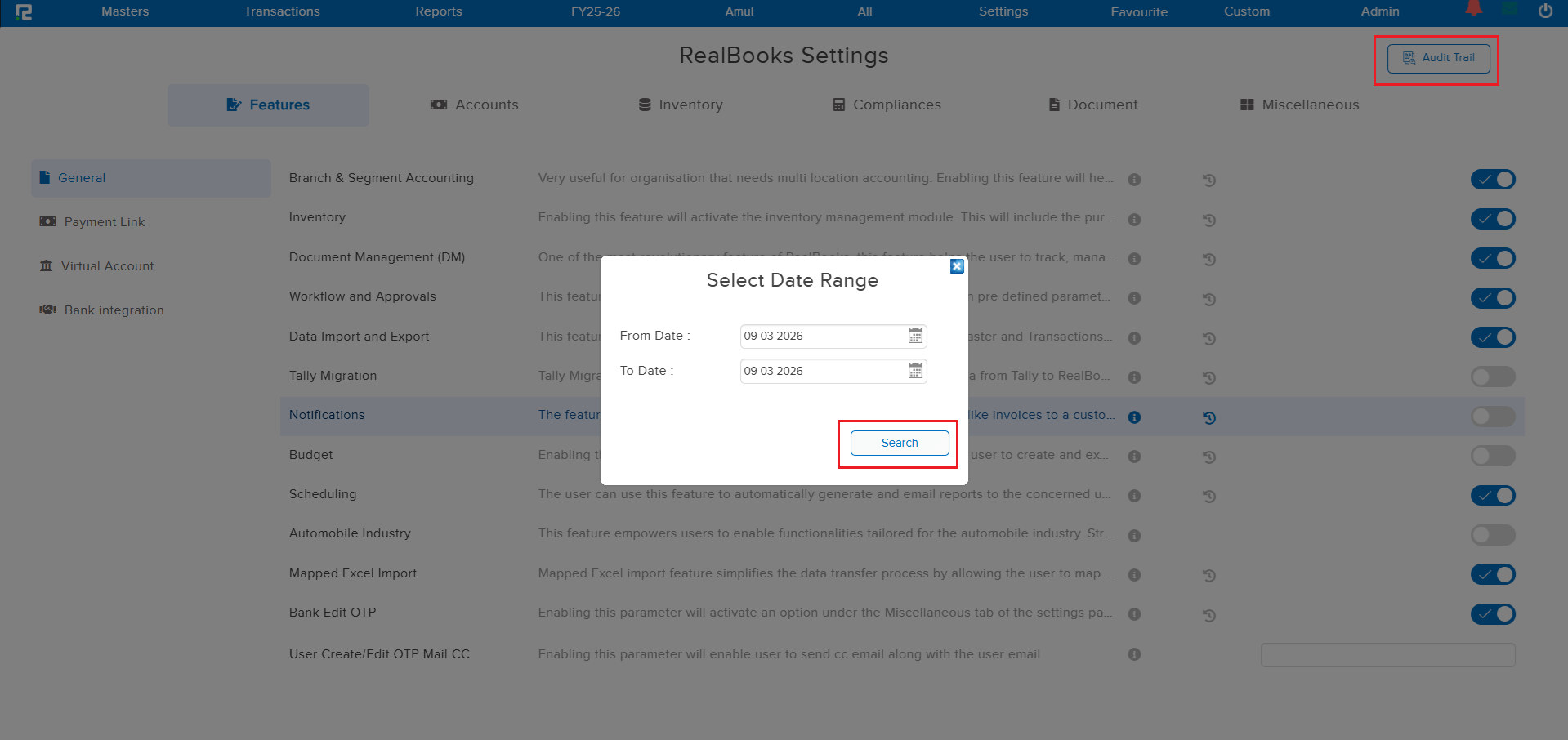Click the RealBooks logo icon
Screen dimensions: 1568x740
tap(24, 12)
